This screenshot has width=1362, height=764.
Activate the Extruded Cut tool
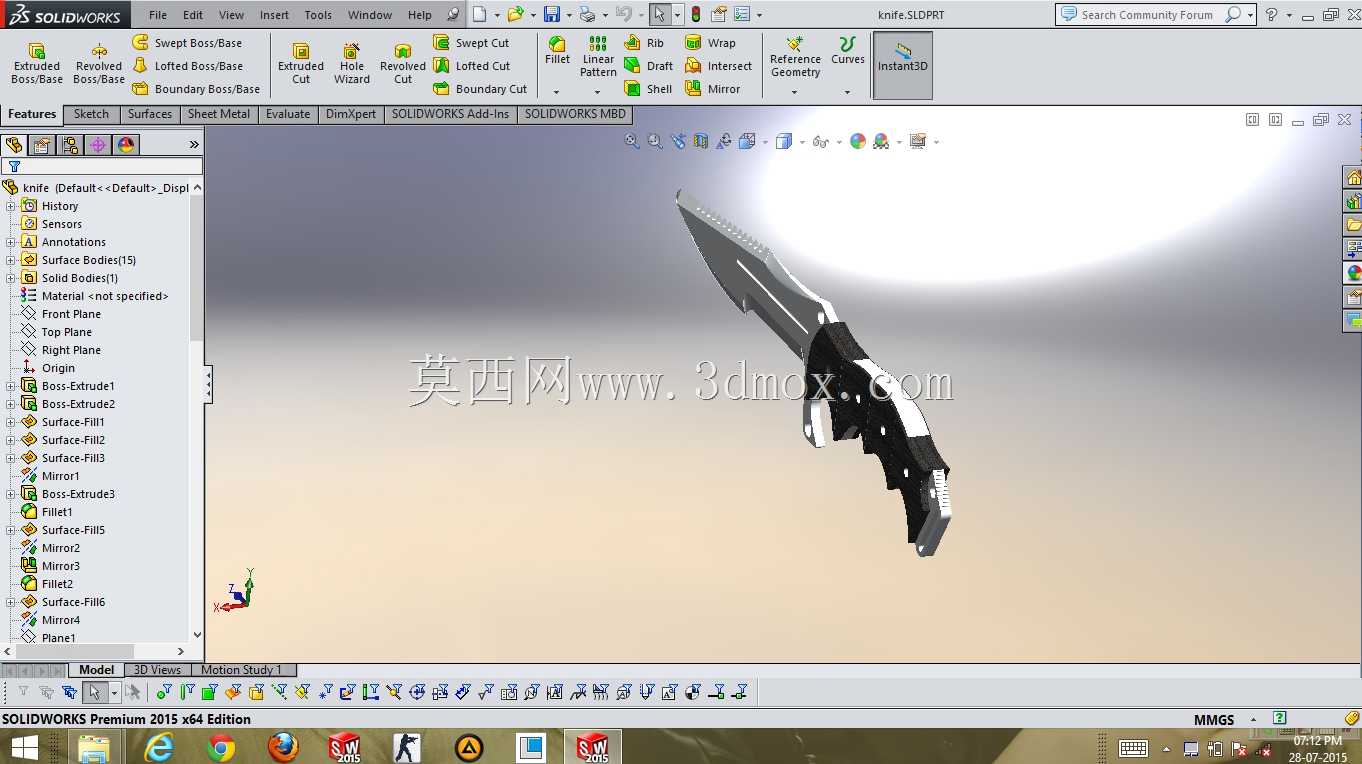tap(301, 63)
